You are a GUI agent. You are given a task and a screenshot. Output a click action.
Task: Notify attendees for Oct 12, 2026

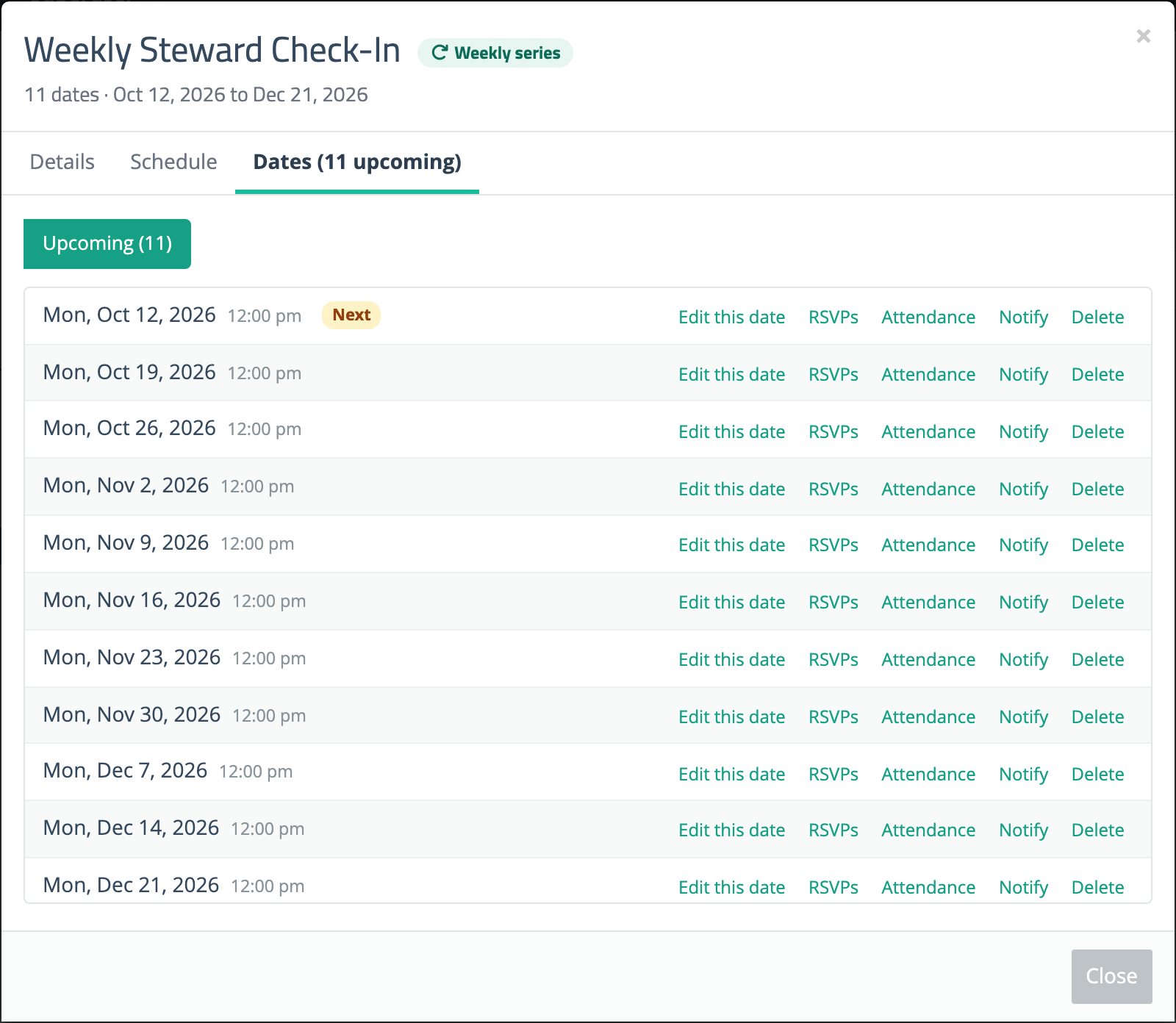click(1023, 317)
